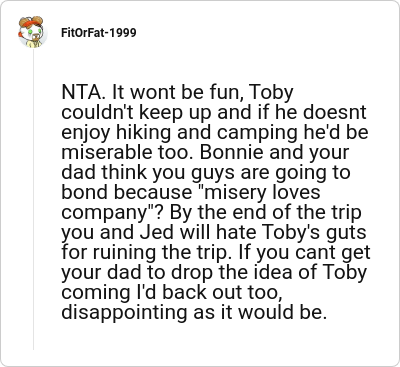Screen dimensions: 400x367
Task: Click the text "If you cant get"
Action: [304, 253]
